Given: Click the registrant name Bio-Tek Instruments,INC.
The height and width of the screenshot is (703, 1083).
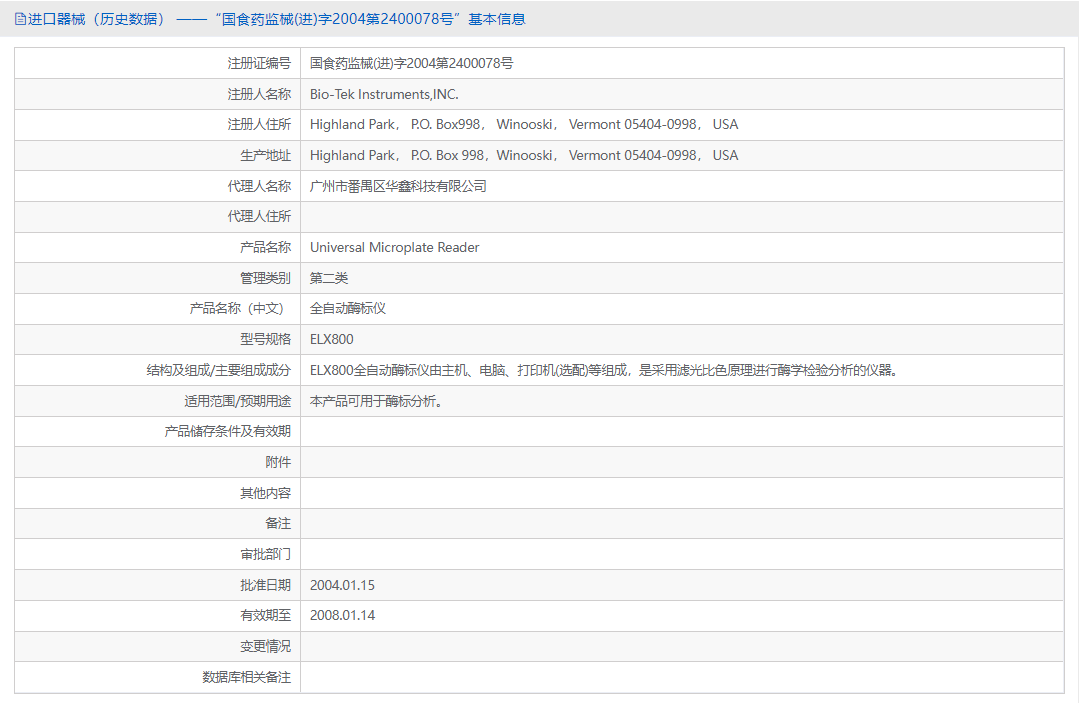Looking at the screenshot, I should [x=384, y=94].
